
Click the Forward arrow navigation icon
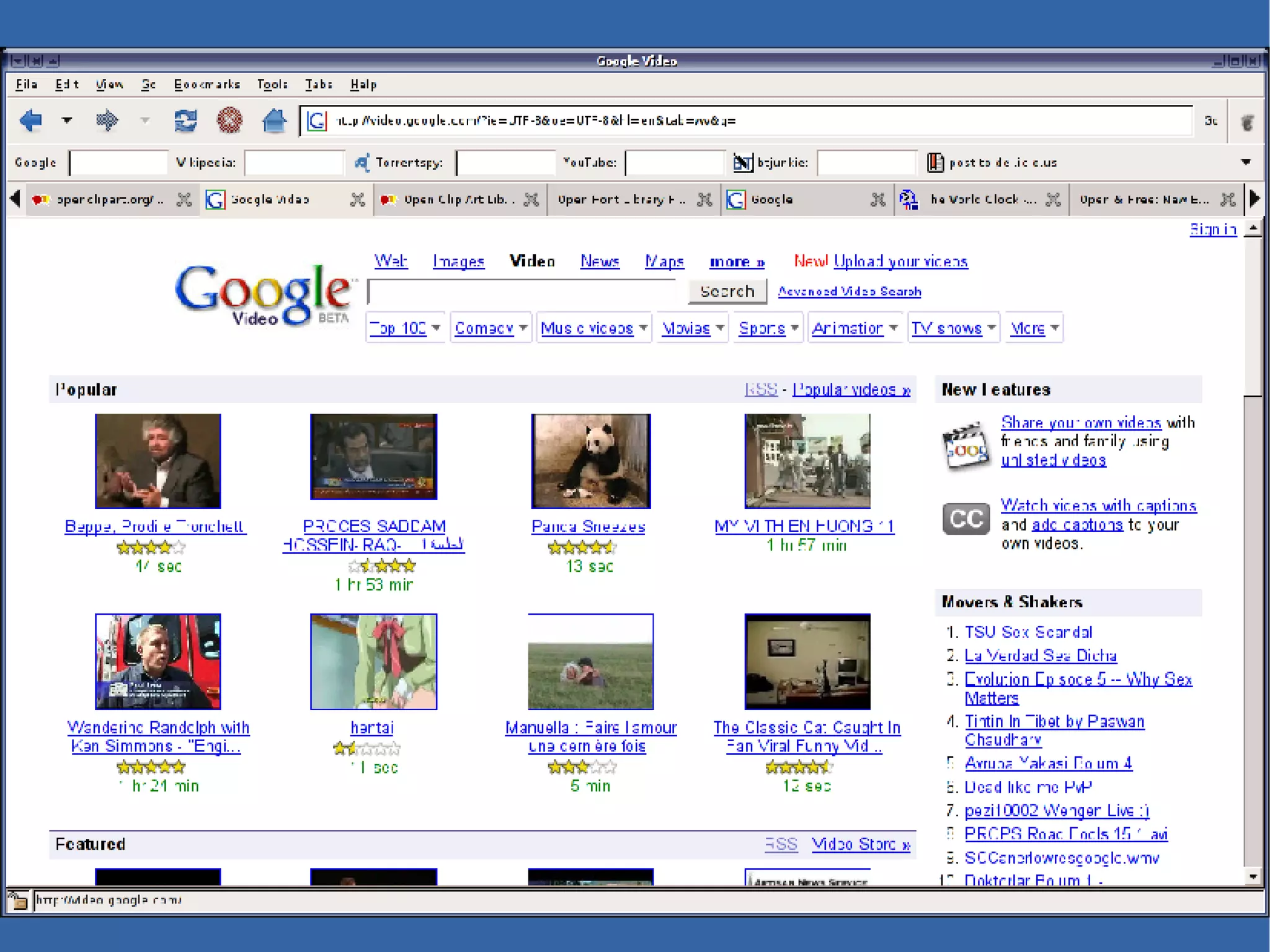pos(107,120)
